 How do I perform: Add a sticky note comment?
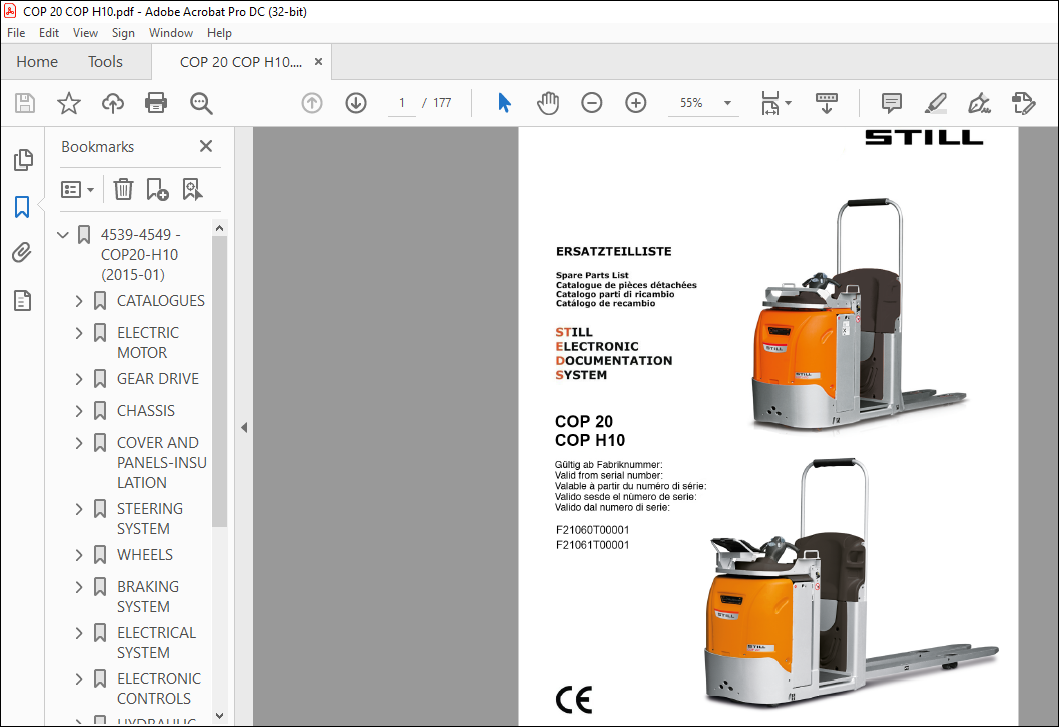(x=892, y=103)
